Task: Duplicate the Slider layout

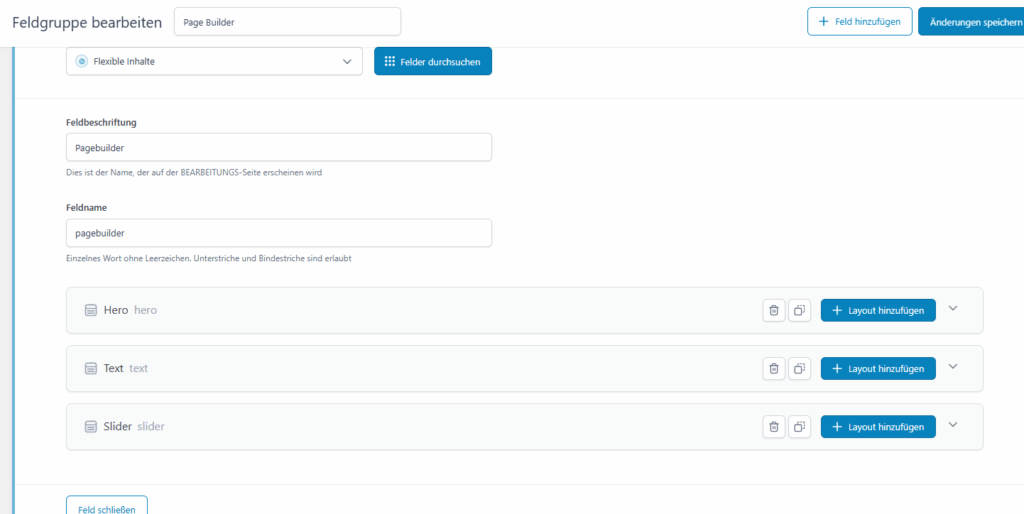Action: (x=799, y=427)
